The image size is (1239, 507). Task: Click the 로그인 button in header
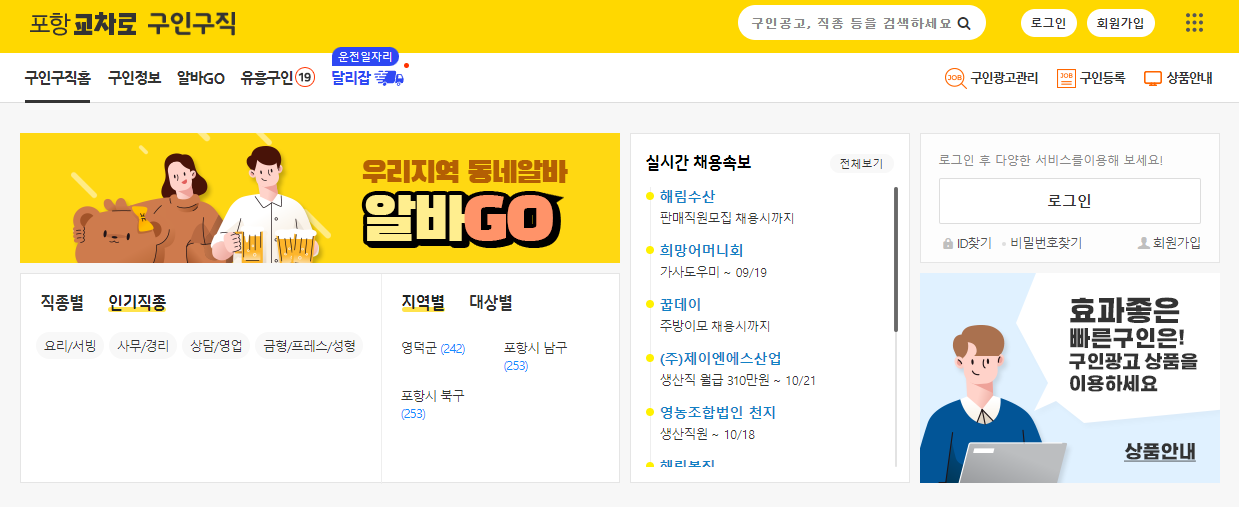point(1049,23)
